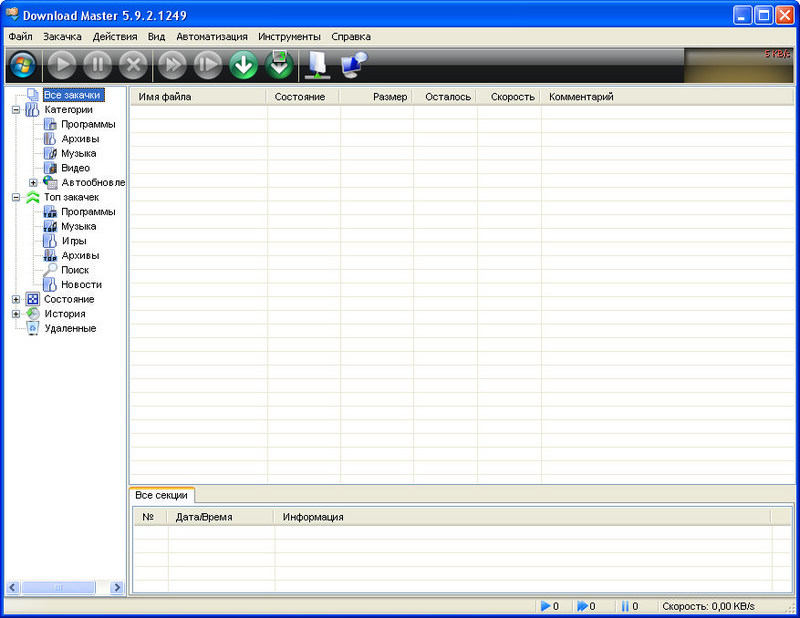Click the Информация column header

coord(522,517)
